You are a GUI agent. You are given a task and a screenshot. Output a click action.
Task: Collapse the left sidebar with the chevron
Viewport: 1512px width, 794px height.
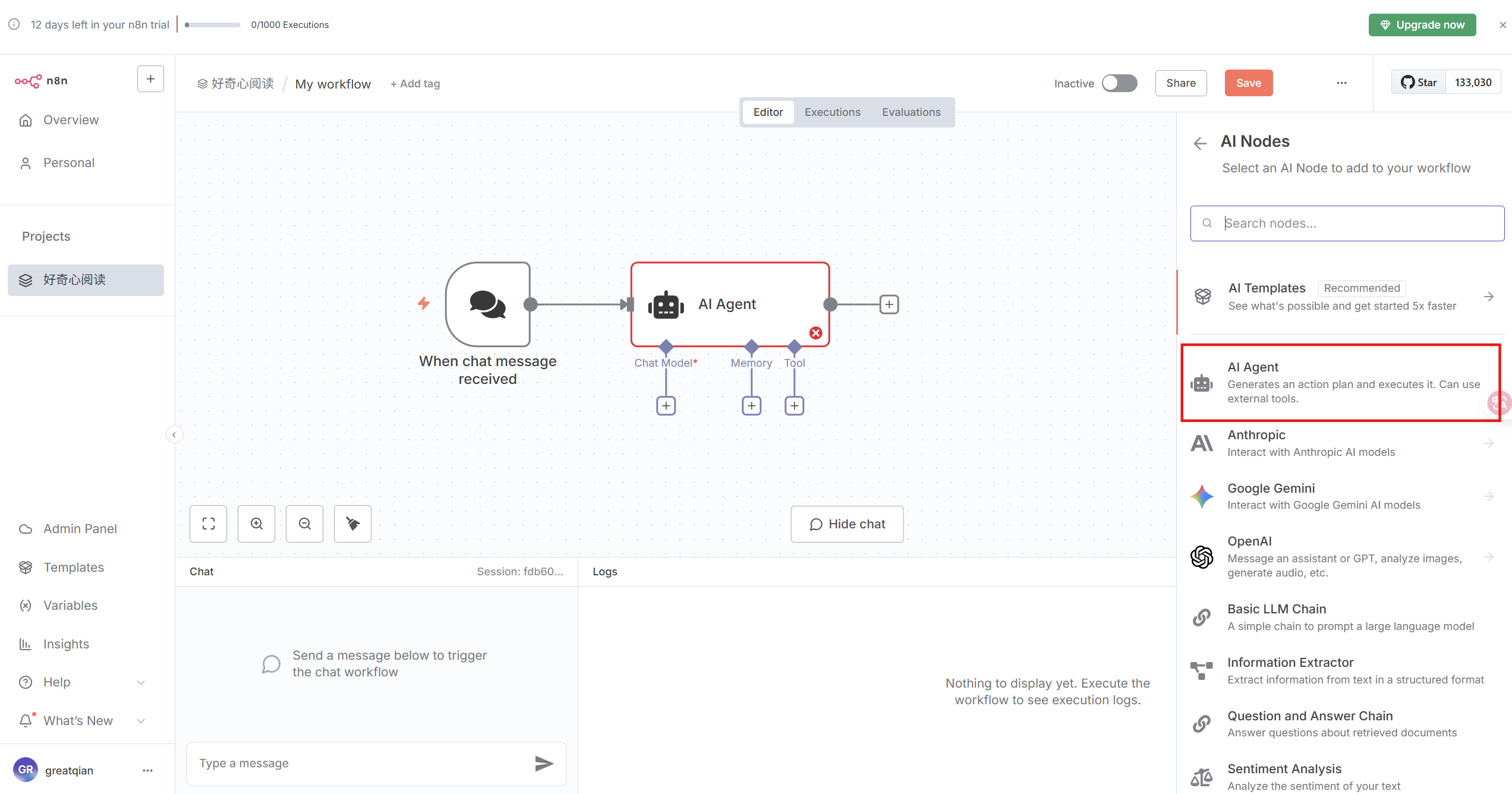pos(174,434)
